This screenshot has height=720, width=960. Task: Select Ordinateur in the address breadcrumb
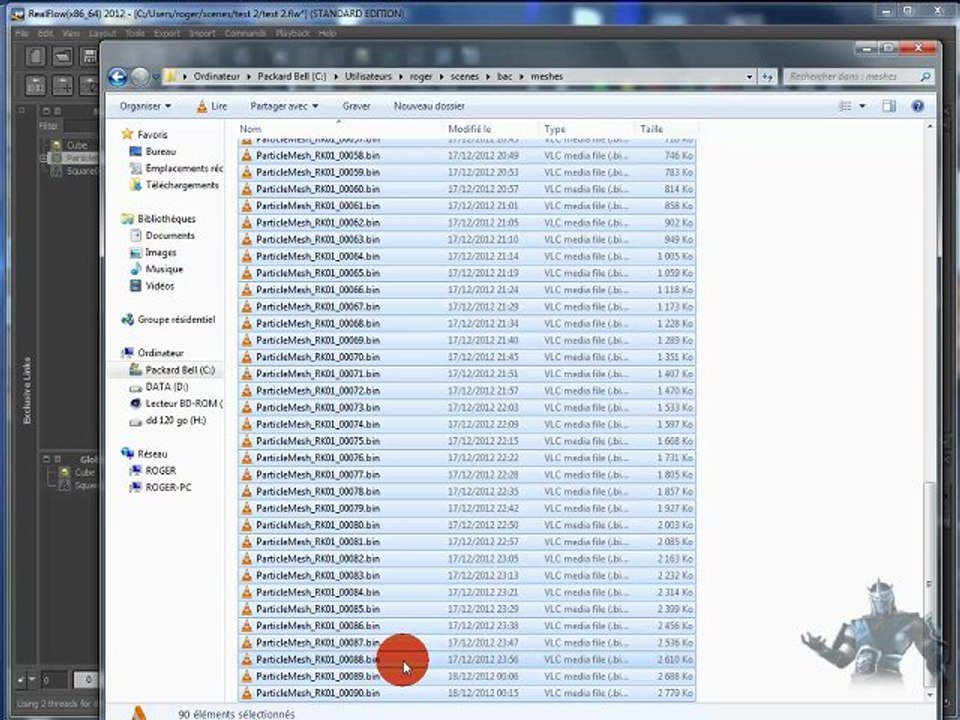(217, 77)
